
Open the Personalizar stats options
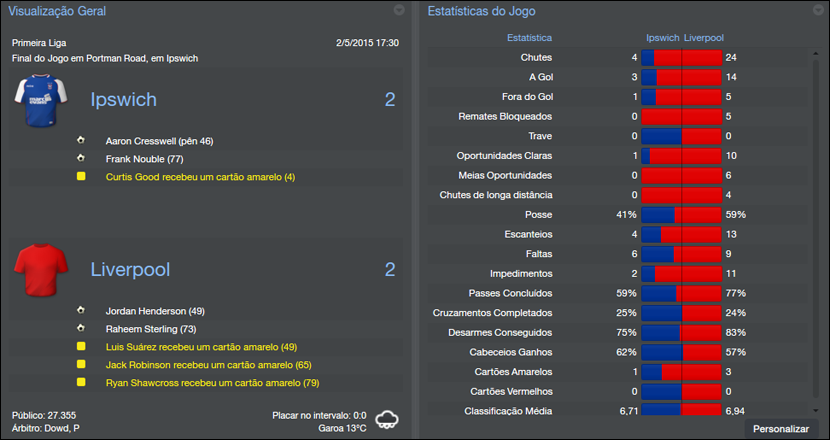tap(780, 429)
